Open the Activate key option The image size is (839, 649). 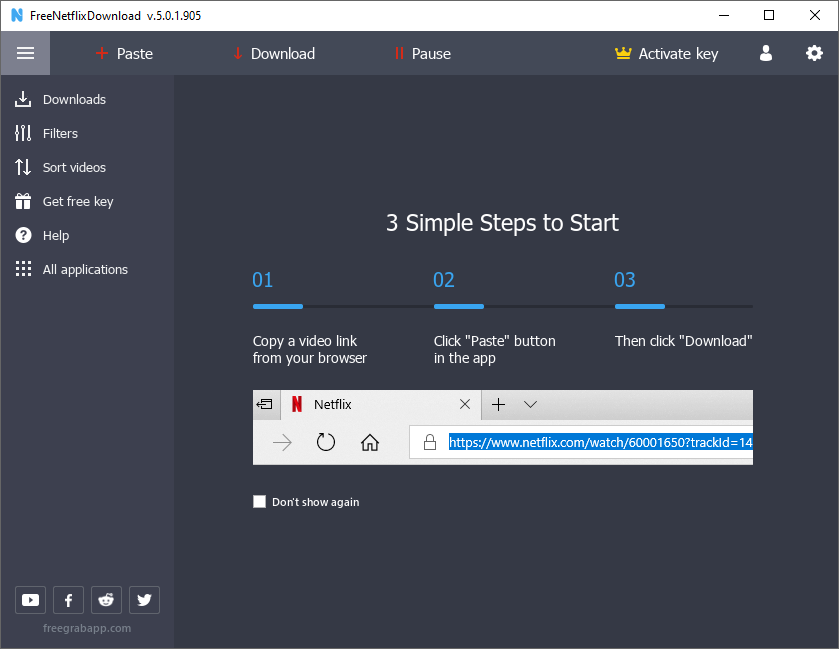667,54
